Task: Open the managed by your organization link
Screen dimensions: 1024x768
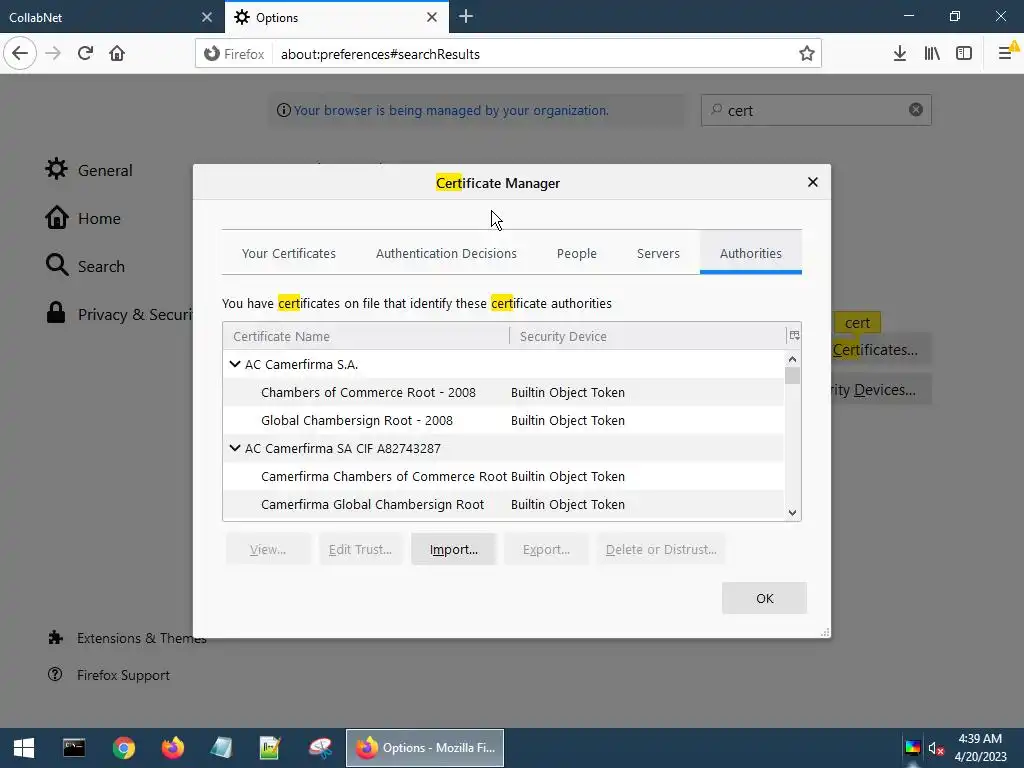Action: pyautogui.click(x=451, y=110)
